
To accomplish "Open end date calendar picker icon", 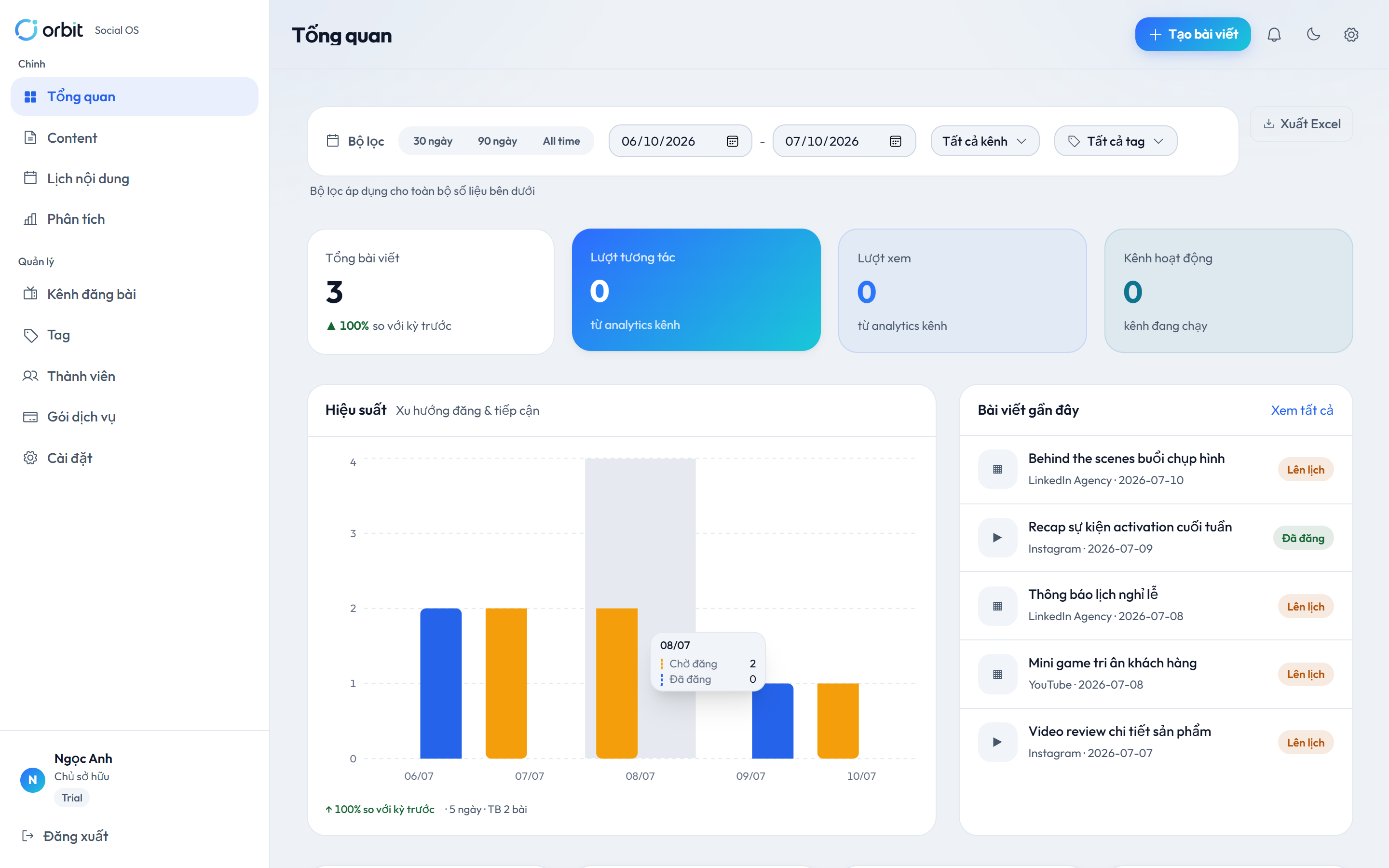I will 896,141.
